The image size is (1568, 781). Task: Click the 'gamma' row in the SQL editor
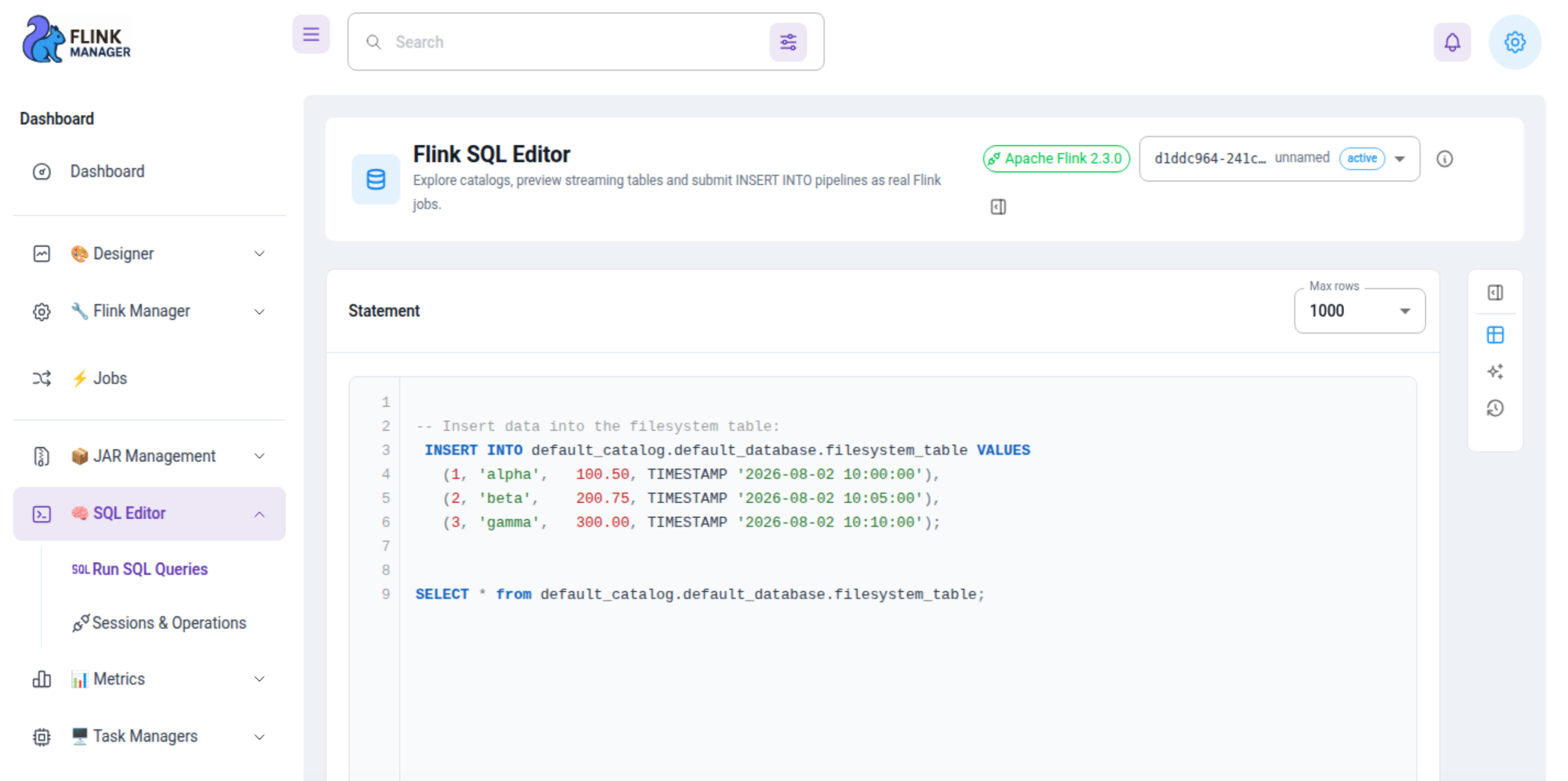(x=691, y=522)
